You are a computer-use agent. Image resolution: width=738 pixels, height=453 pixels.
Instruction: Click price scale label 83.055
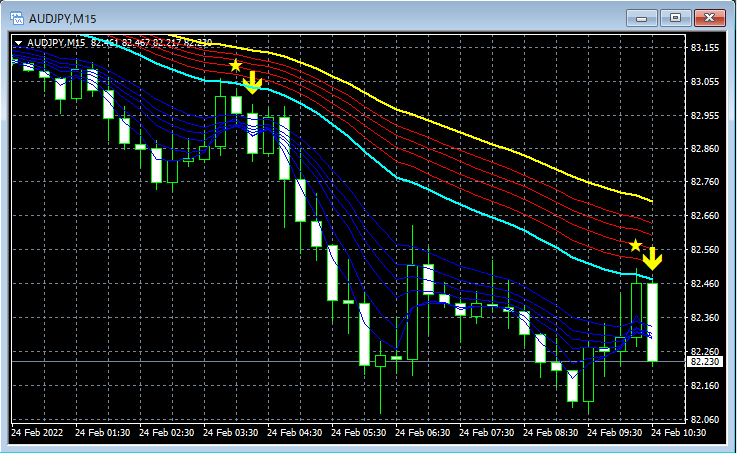(705, 82)
